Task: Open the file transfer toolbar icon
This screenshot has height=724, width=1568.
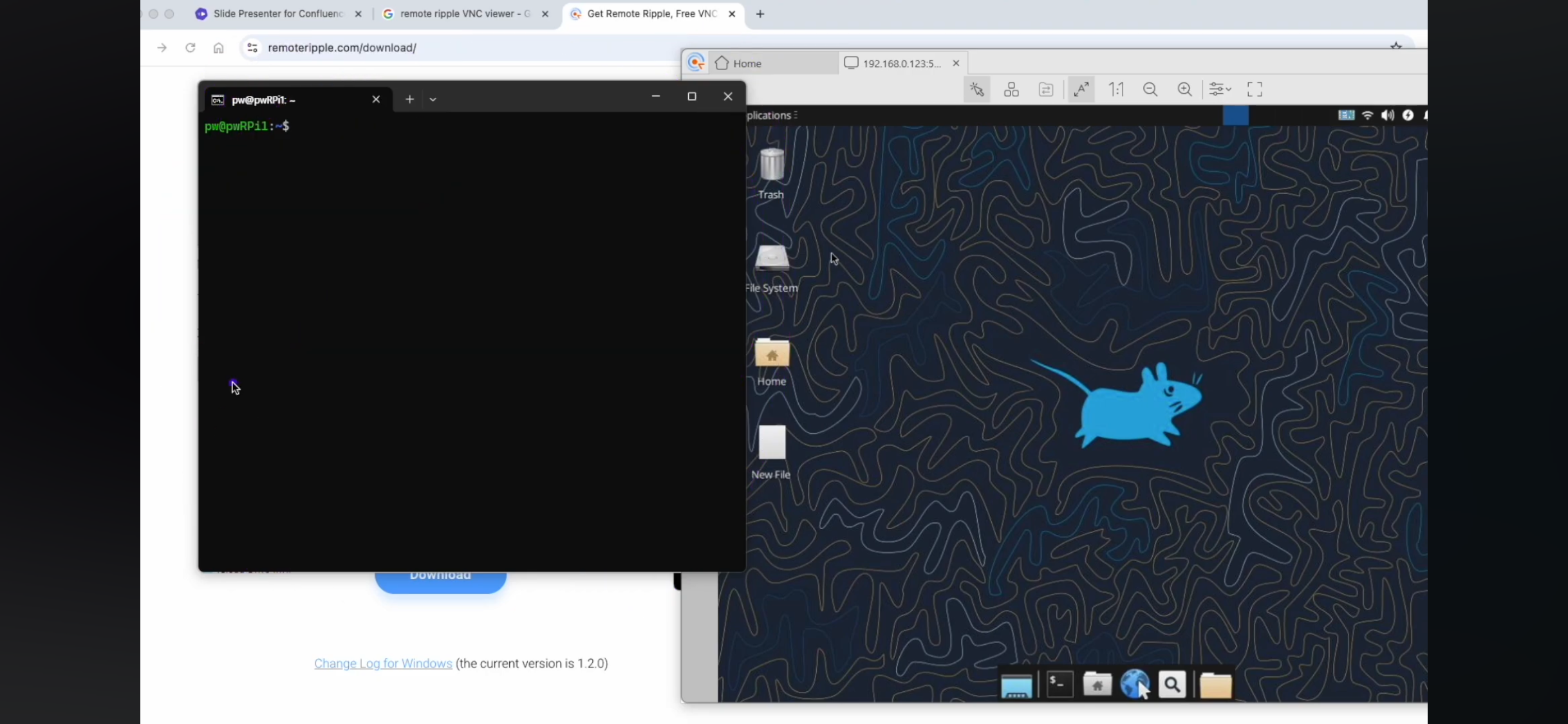Action: (x=1046, y=89)
